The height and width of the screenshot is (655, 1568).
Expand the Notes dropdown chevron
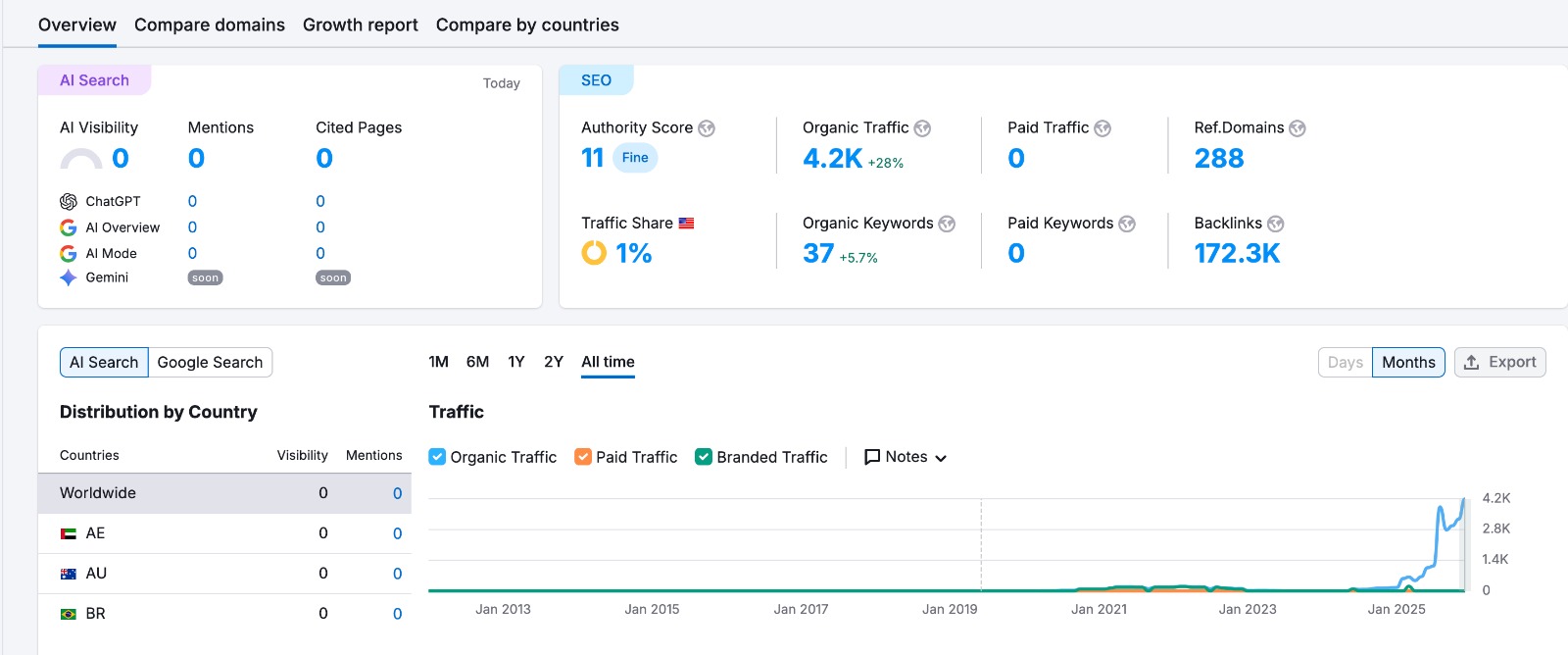point(941,458)
